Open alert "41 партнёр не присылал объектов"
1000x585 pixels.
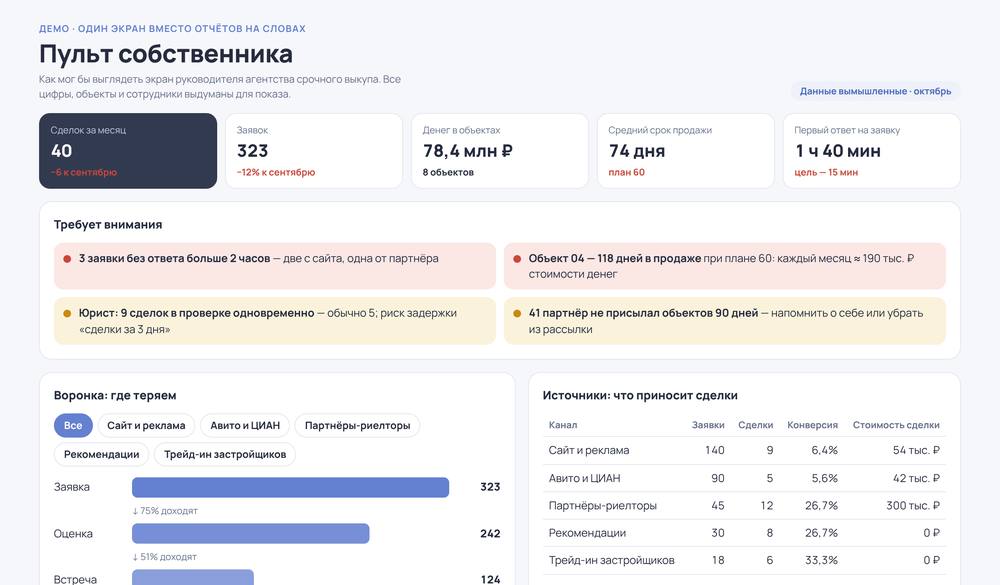coord(724,321)
